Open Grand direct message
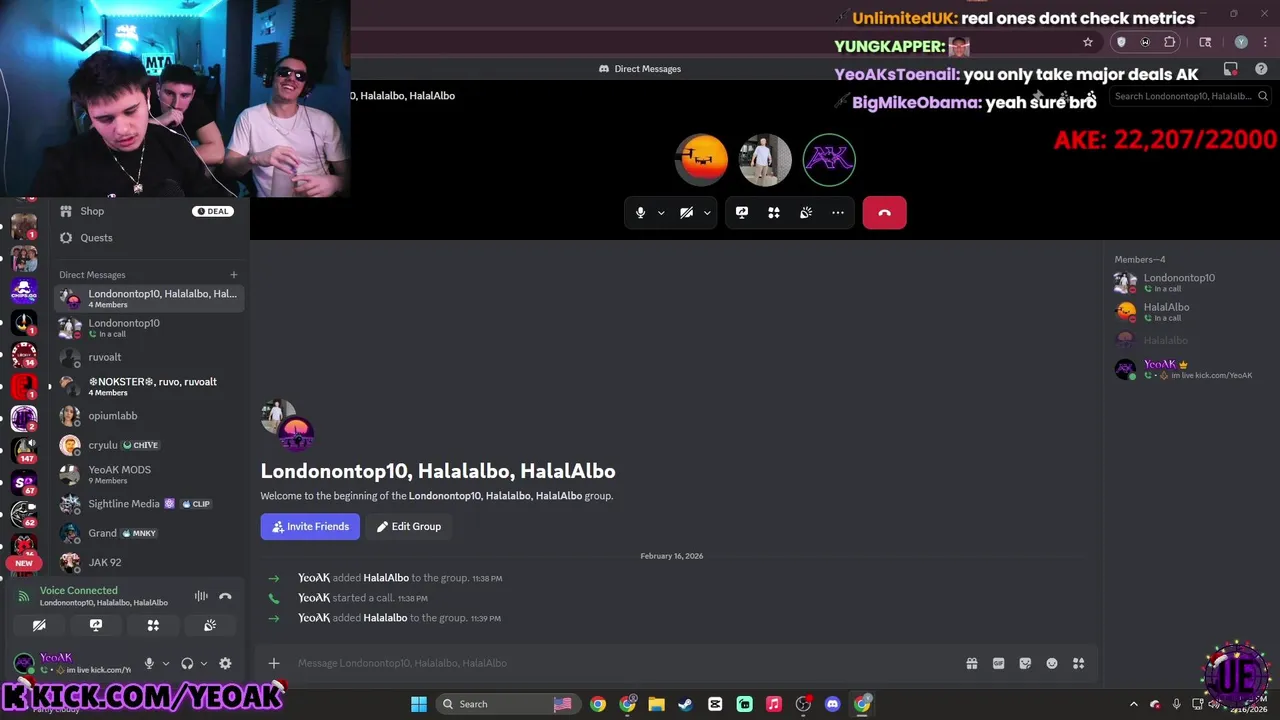 click(x=148, y=533)
